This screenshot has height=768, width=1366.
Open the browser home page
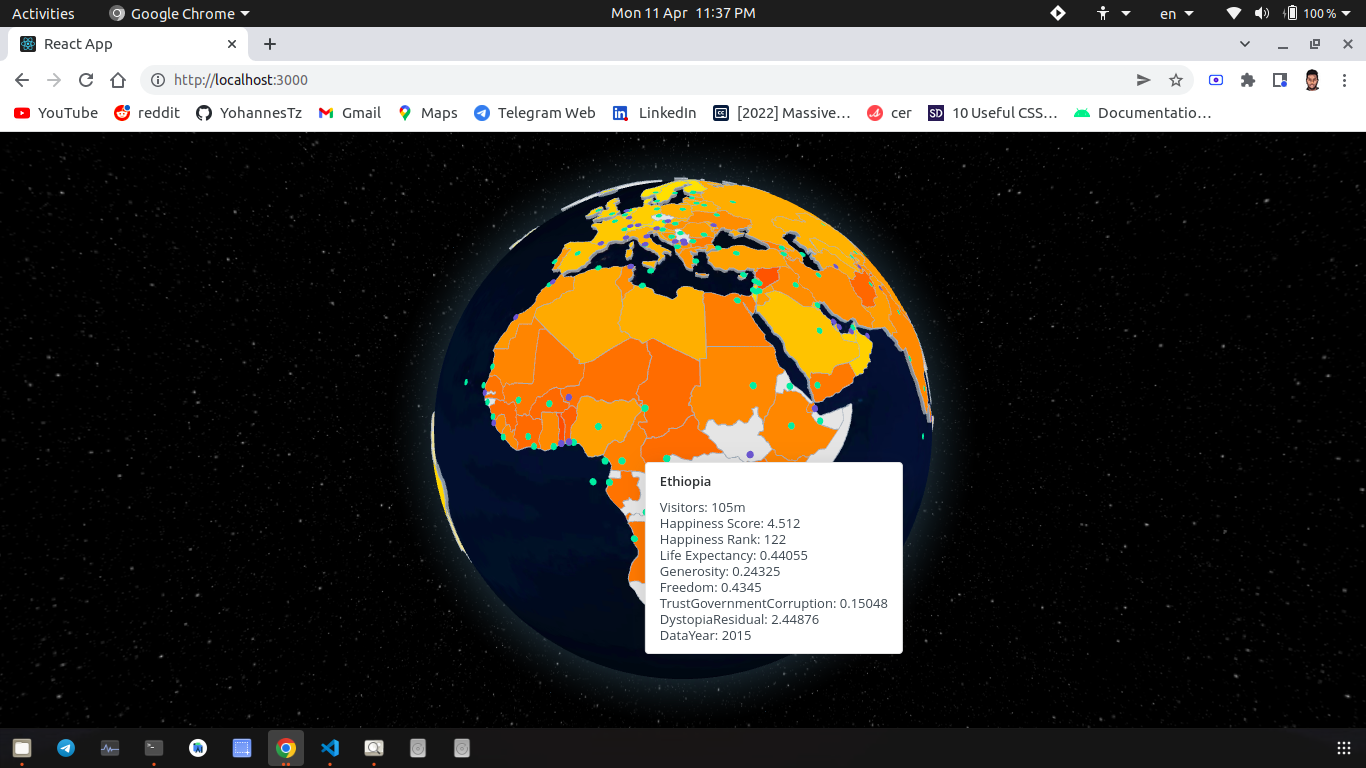coord(118,80)
